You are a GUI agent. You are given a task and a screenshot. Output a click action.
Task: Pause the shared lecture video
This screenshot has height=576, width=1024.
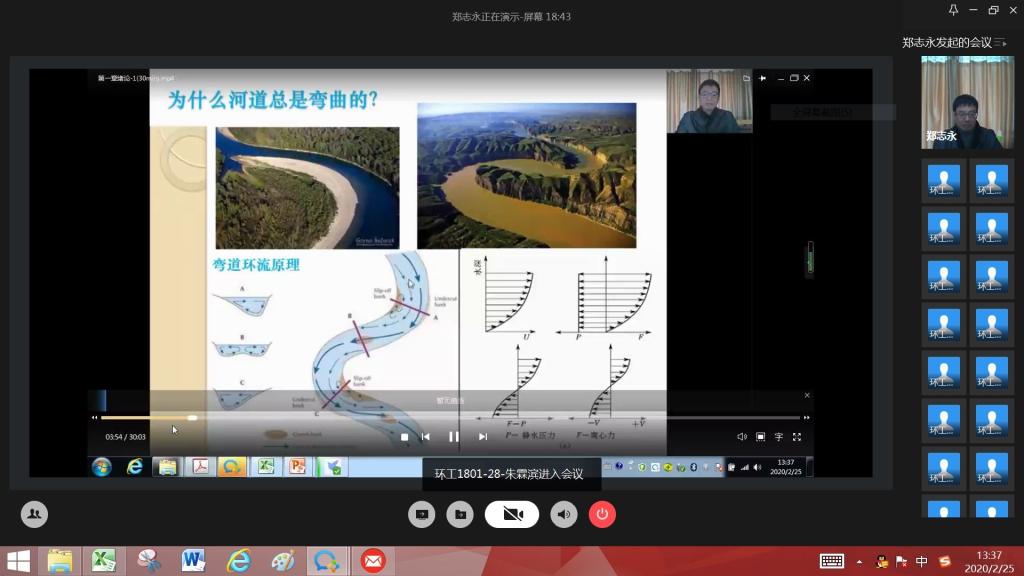pos(453,436)
